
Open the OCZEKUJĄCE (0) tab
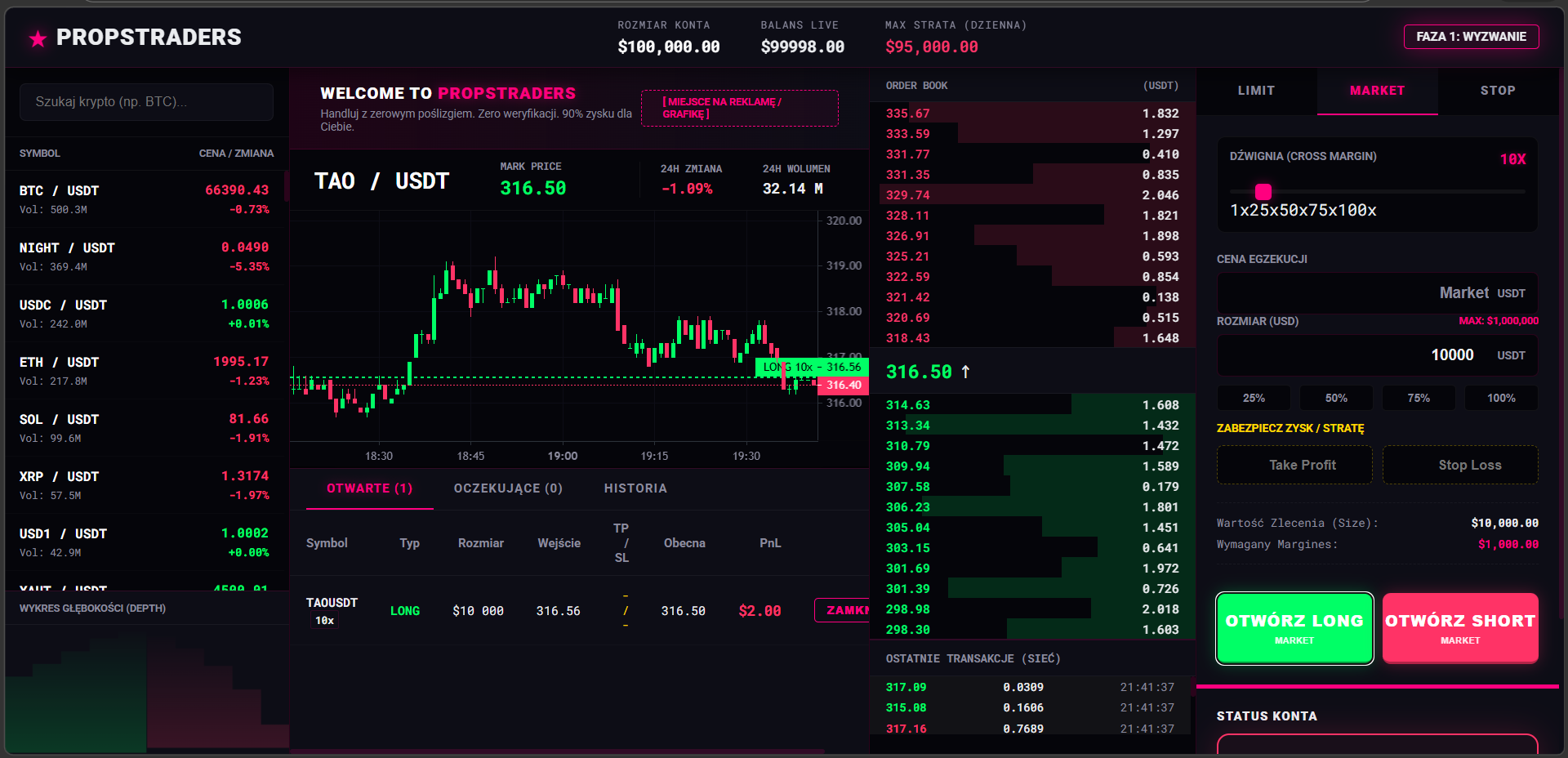[x=508, y=488]
